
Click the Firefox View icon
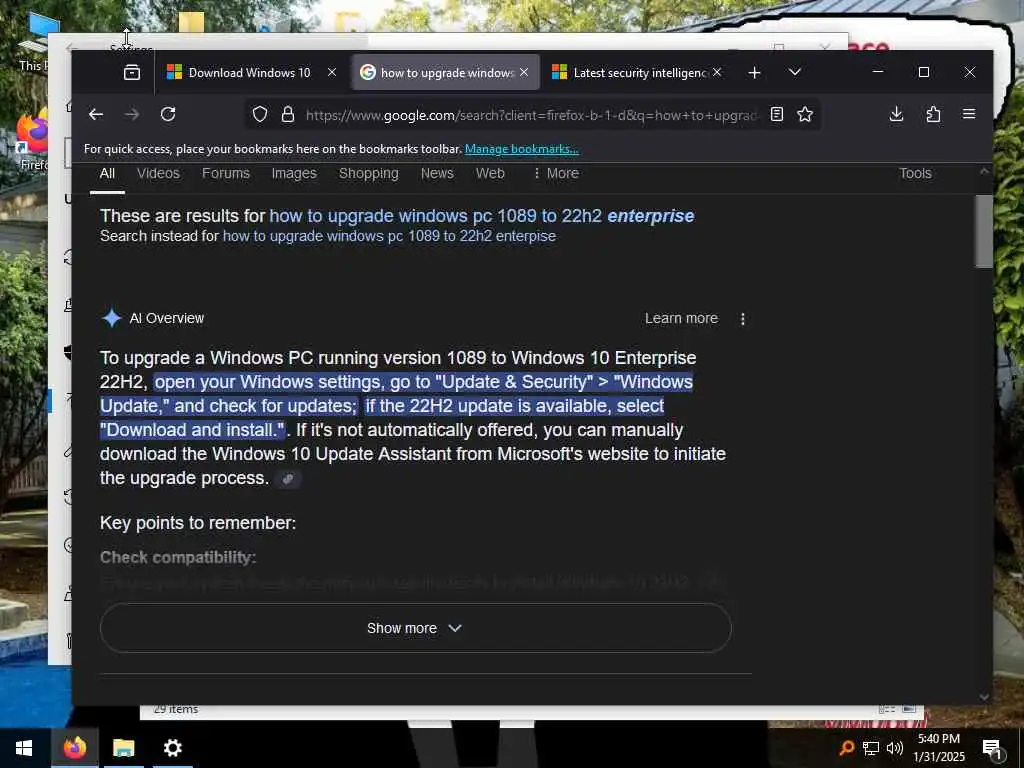(132, 72)
